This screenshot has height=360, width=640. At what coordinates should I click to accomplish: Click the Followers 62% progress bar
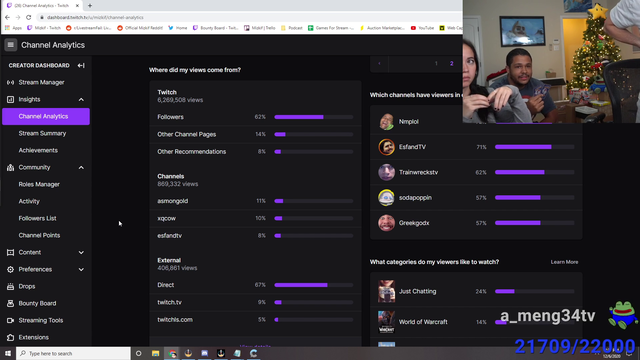[313, 117]
